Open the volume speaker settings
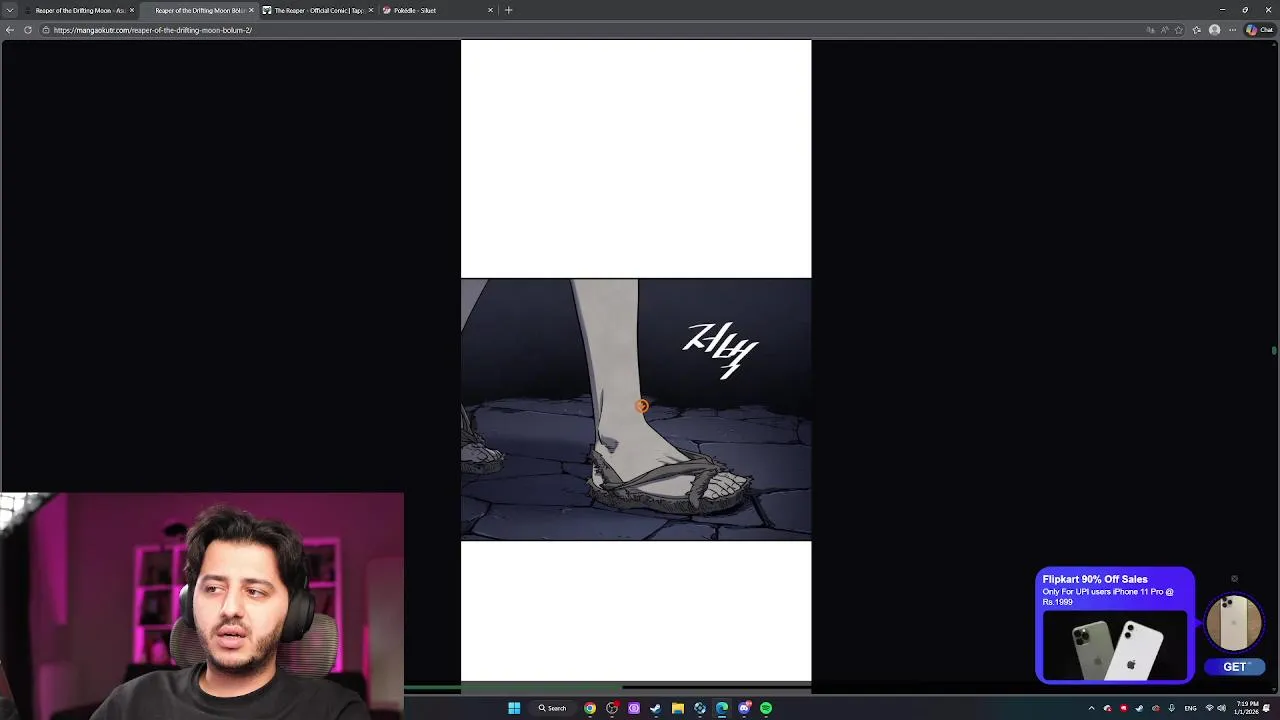 tap(1221, 708)
